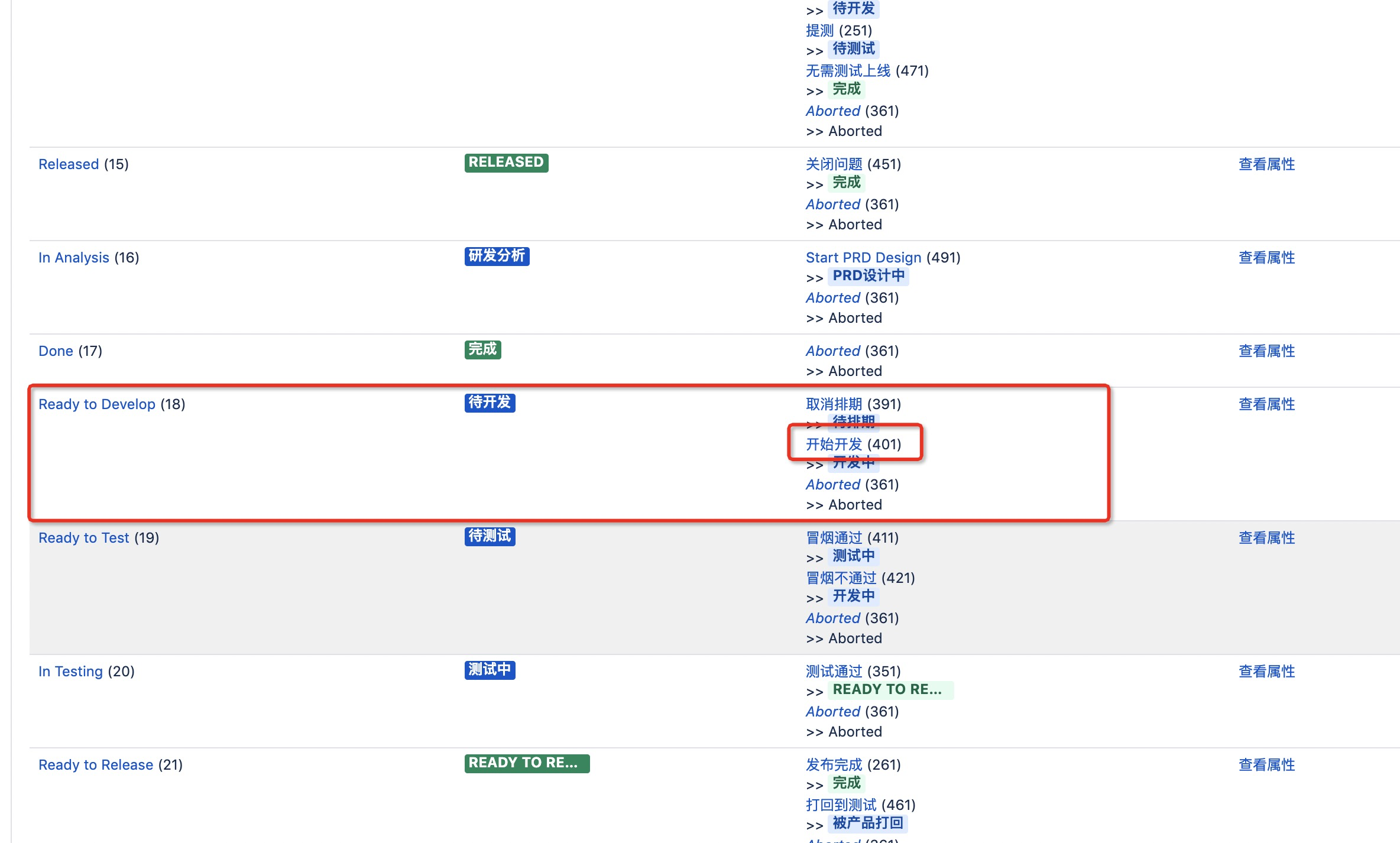This screenshot has height=843, width=1400.
Task: Open the Ready to Release step
Action: (x=96, y=765)
